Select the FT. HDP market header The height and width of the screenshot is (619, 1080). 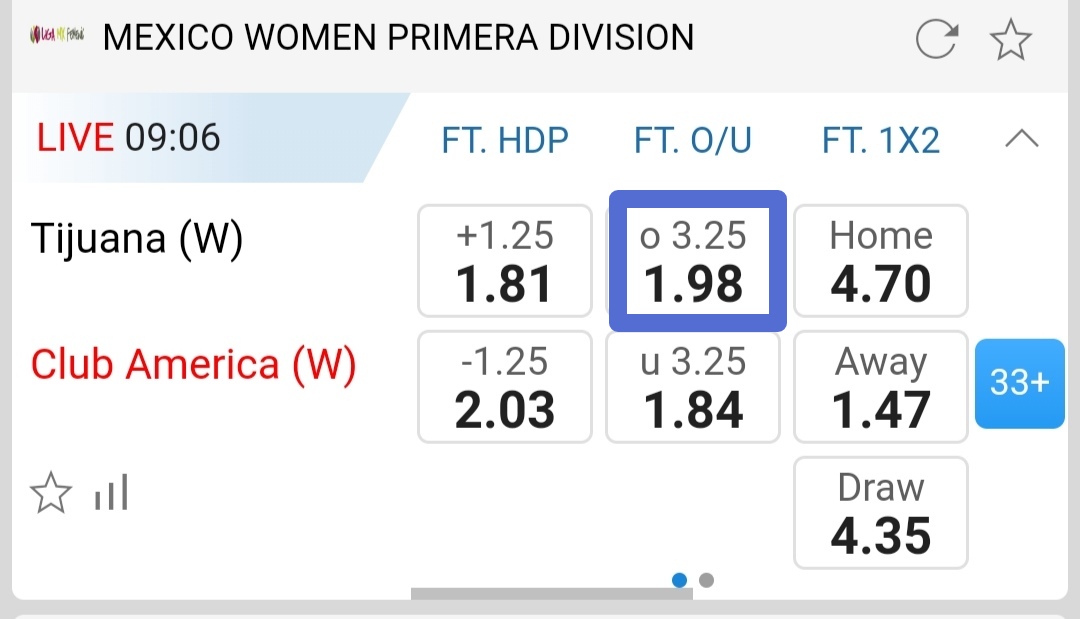(505, 140)
